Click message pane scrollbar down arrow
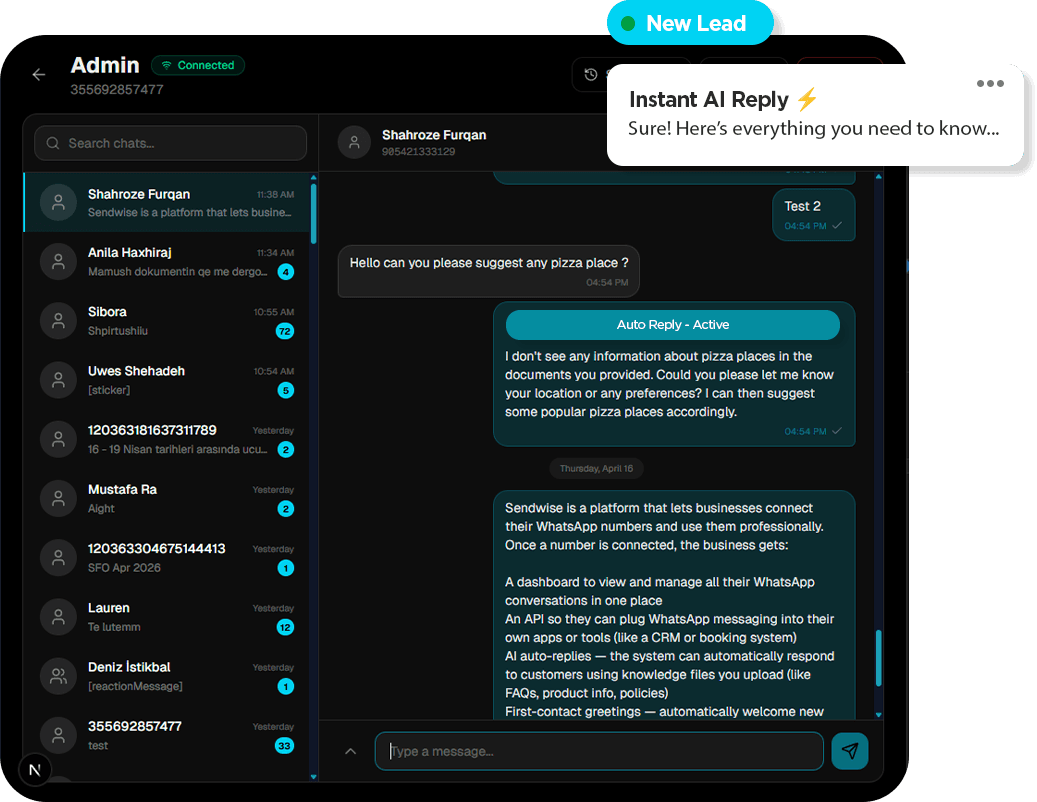This screenshot has width=1037, height=802. pos(878,715)
